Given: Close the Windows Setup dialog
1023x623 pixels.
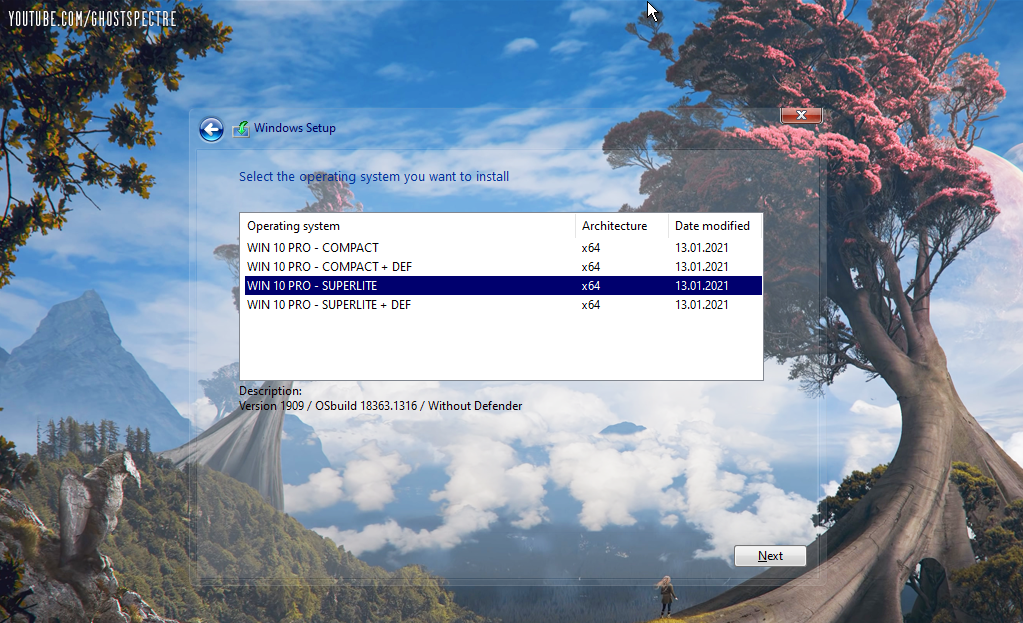Looking at the screenshot, I should coord(801,115).
